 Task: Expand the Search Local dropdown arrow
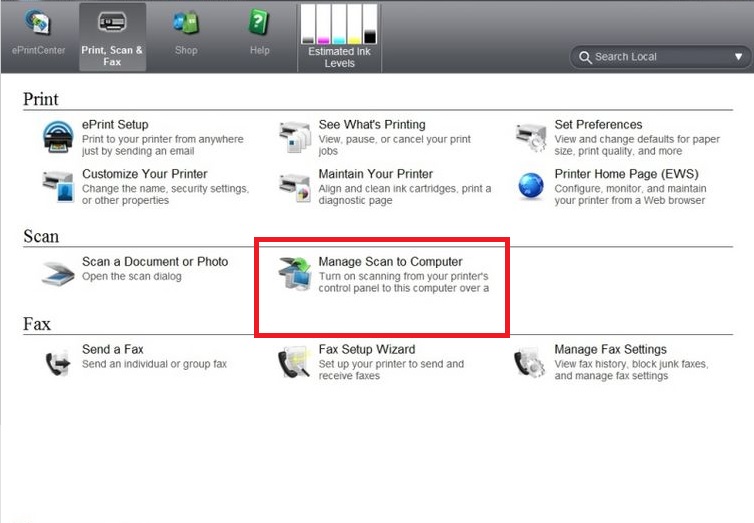tap(738, 57)
